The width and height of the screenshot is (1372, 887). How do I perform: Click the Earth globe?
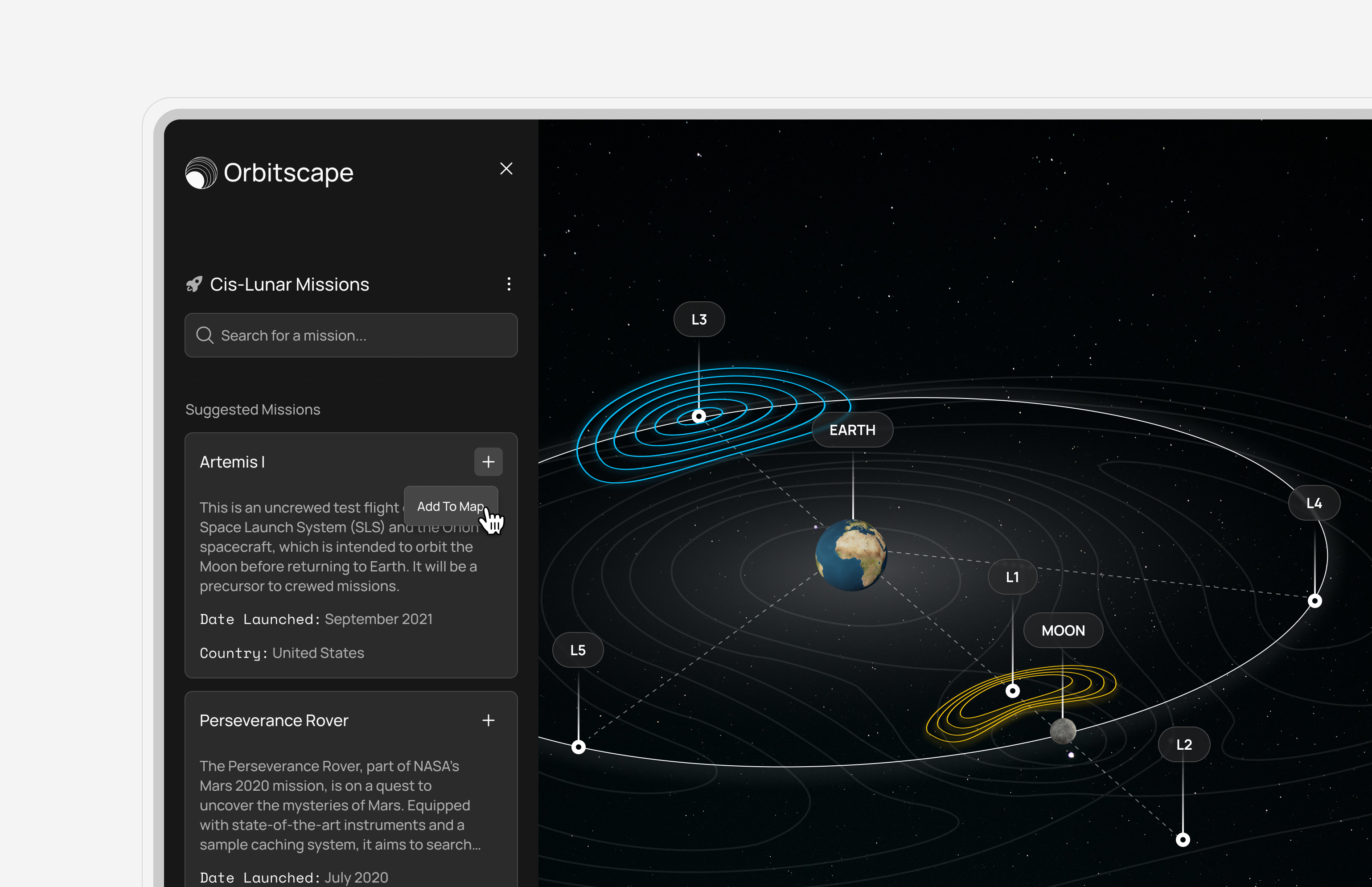click(x=851, y=556)
